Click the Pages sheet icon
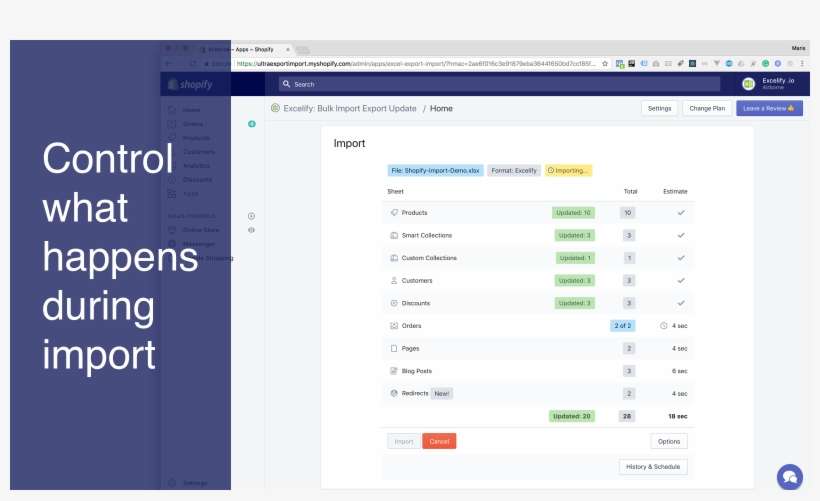 click(x=394, y=348)
